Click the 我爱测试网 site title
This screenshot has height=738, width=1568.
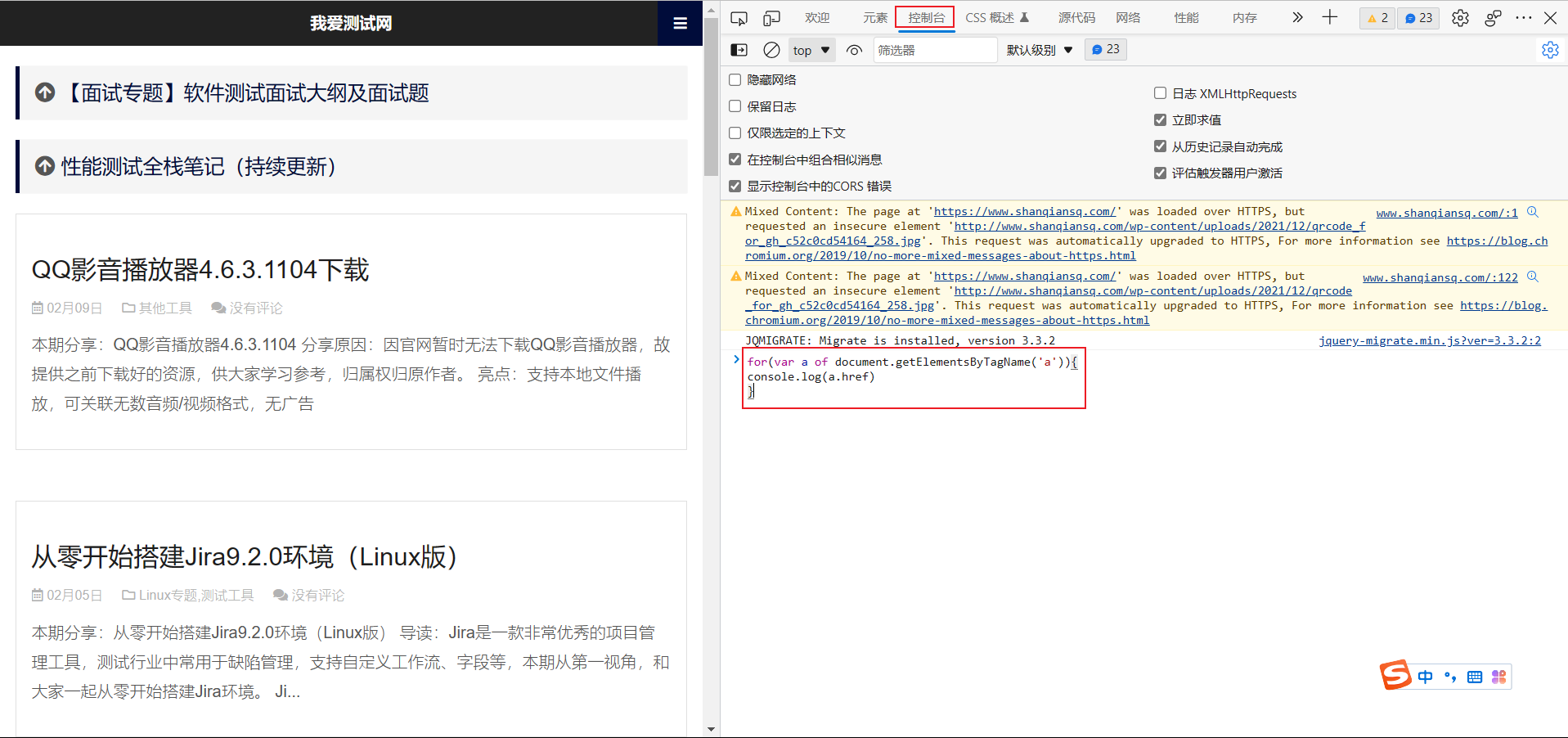[x=351, y=23]
